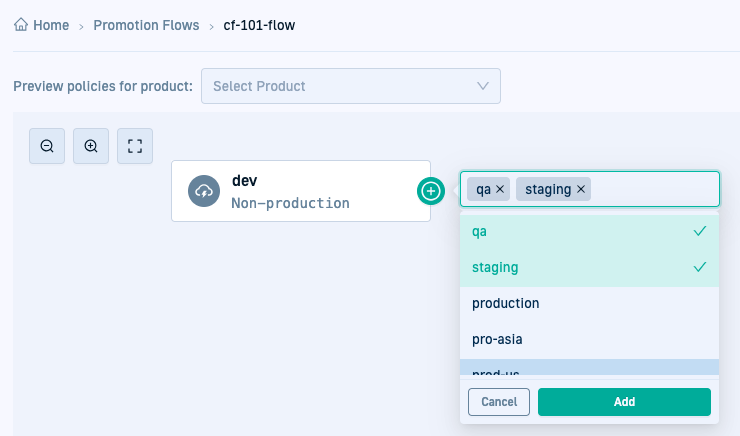Click the Home house icon in breadcrumb
This screenshot has width=740, height=436.
(21, 25)
